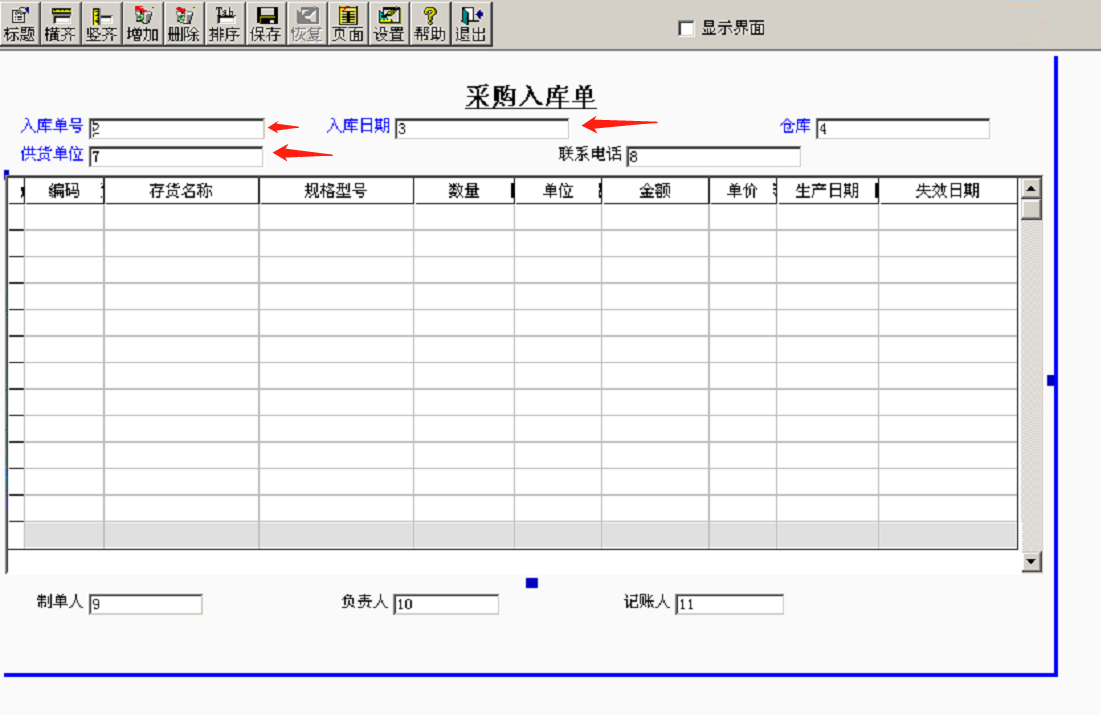
Task: Open the 排序 (sort) tool
Action: click(x=225, y=24)
